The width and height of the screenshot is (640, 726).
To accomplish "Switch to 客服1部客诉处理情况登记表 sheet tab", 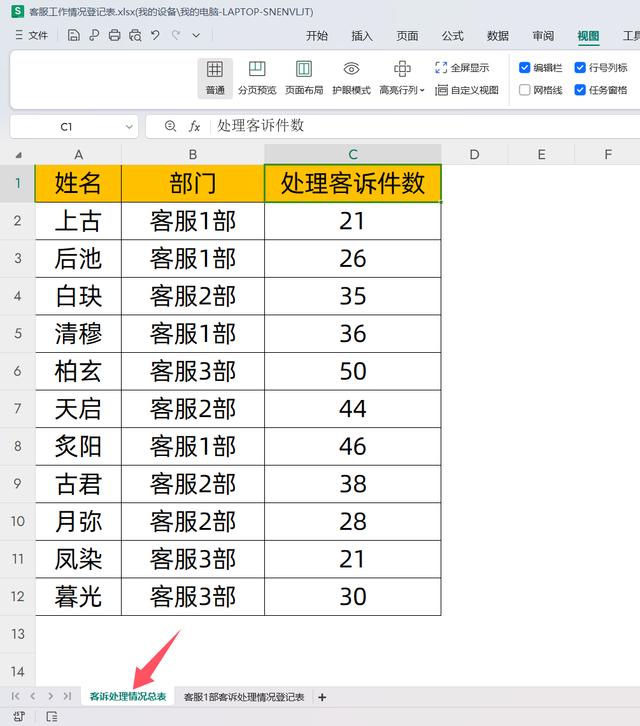I will pyautogui.click(x=244, y=696).
